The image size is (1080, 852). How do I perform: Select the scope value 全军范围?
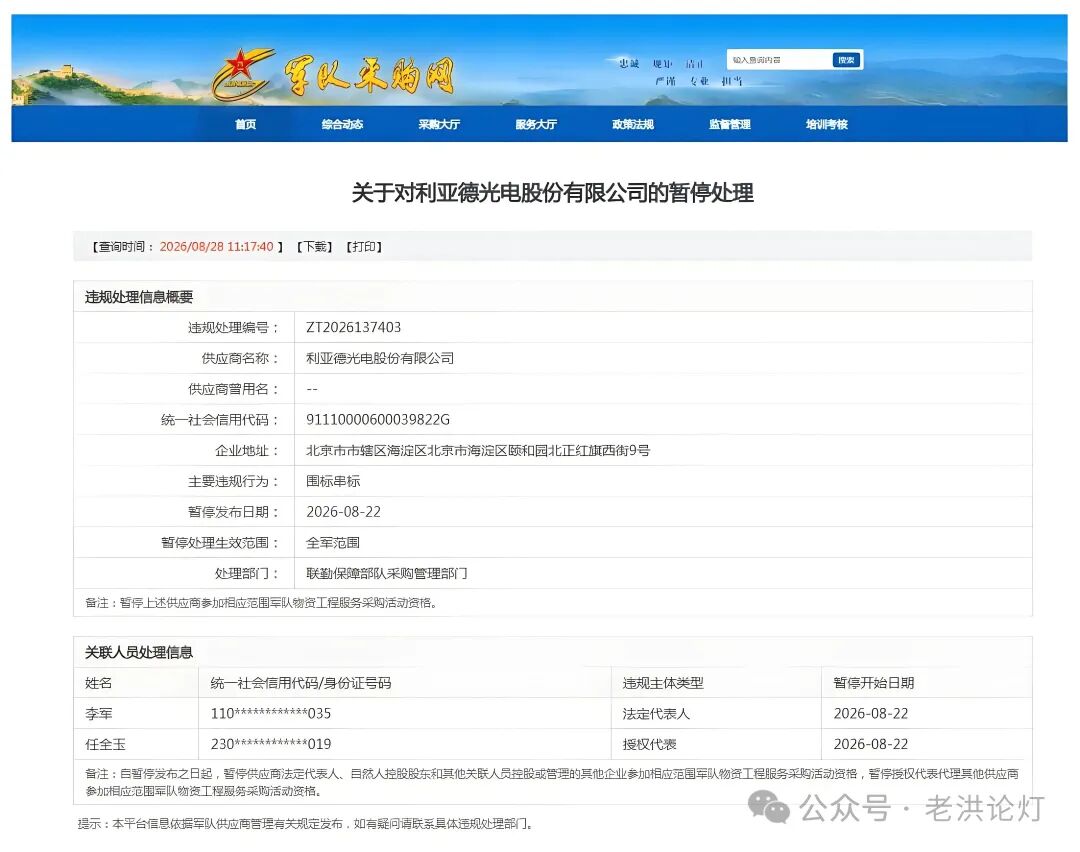tap(333, 543)
